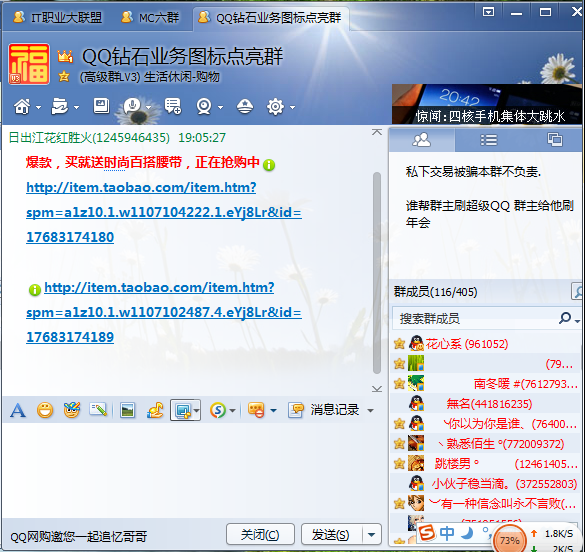Click the 关闭(C) close button
Screen dimensions: 585x552
pyautogui.click(x=260, y=534)
